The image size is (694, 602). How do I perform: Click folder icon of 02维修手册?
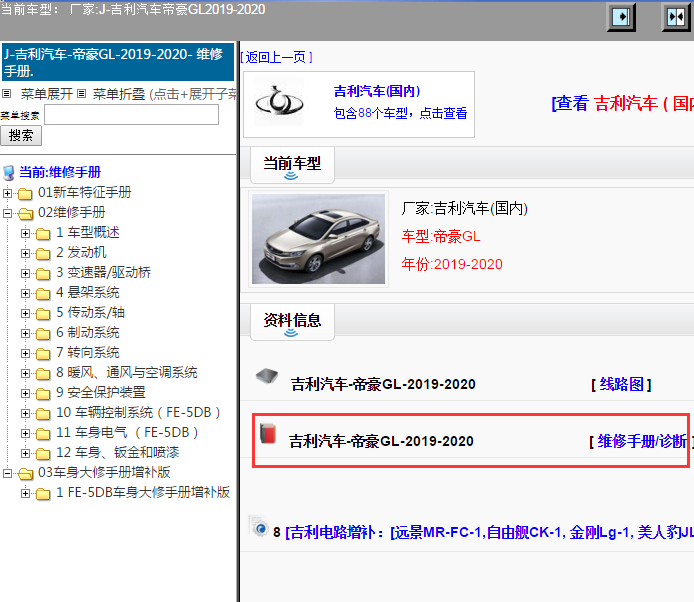(x=25, y=214)
